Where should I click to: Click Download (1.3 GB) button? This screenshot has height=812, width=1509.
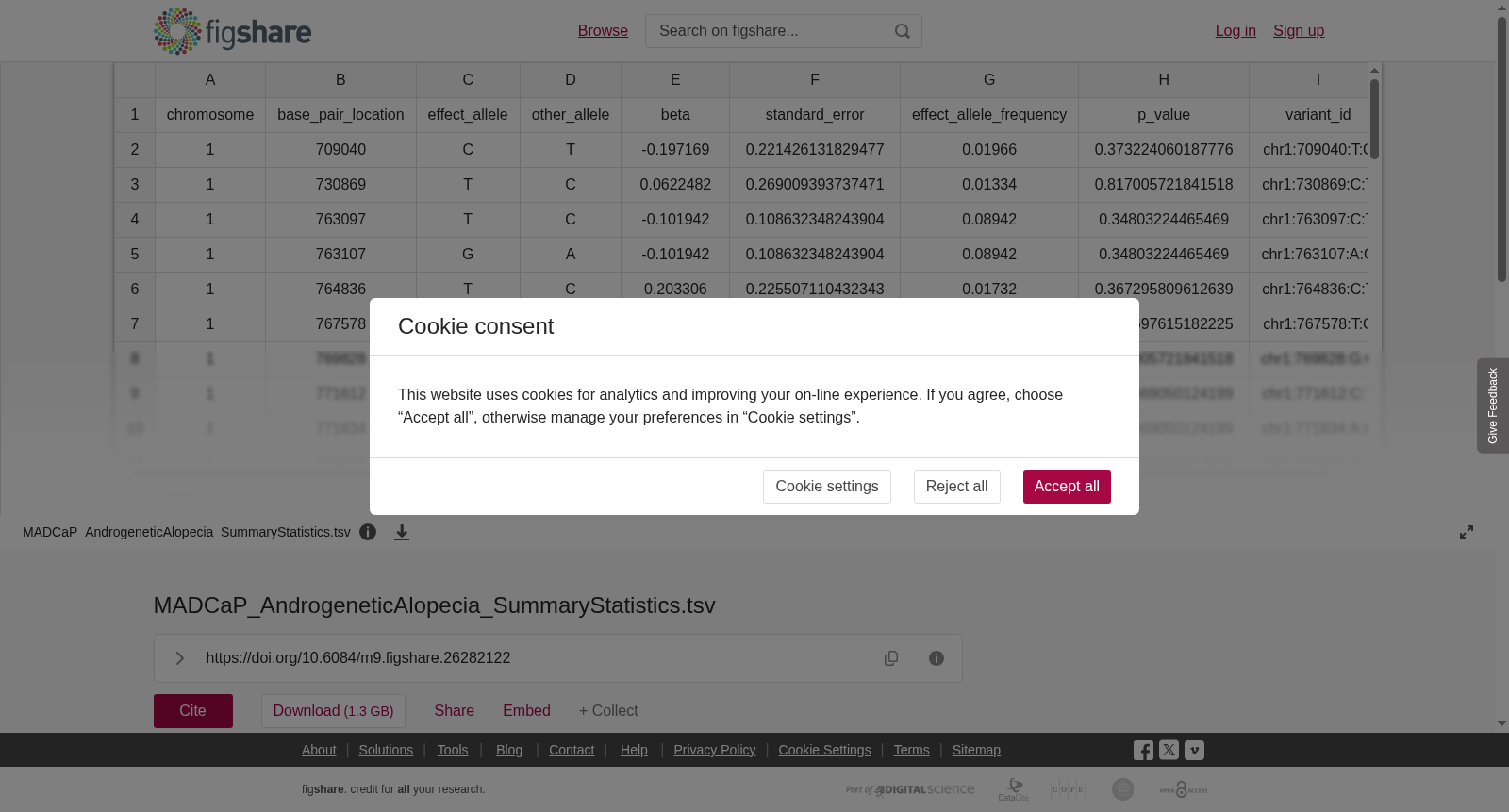[333, 711]
